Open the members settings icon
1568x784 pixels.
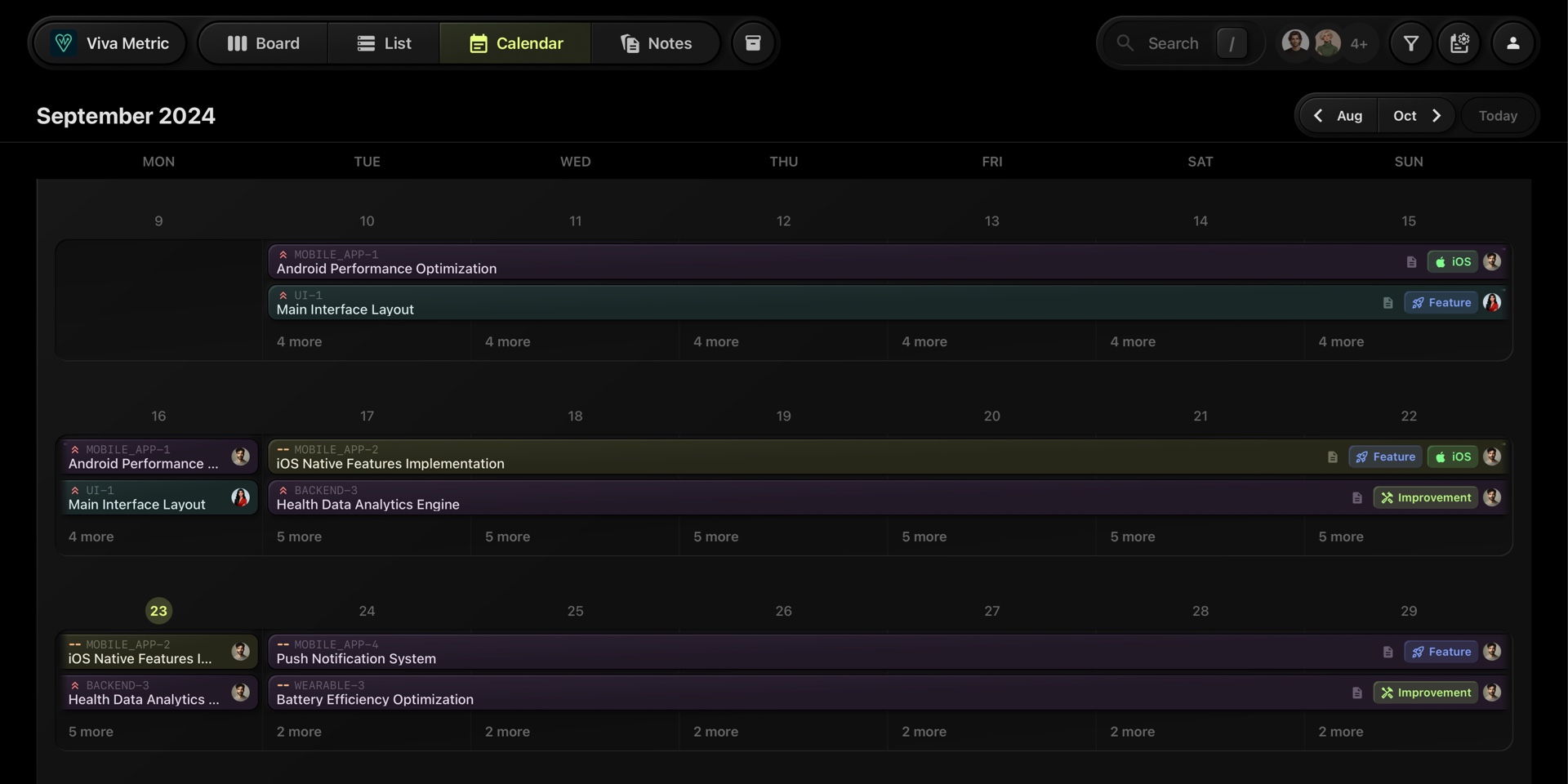[1459, 43]
